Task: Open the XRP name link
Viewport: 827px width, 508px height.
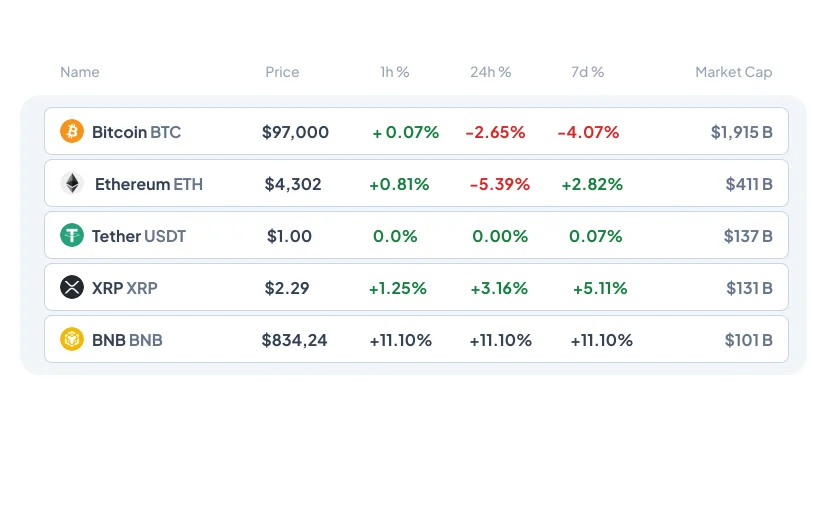Action: pos(124,288)
